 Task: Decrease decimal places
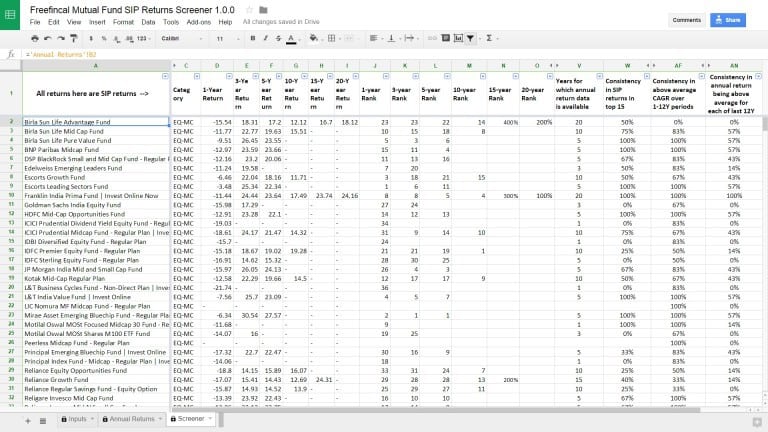click(117, 38)
